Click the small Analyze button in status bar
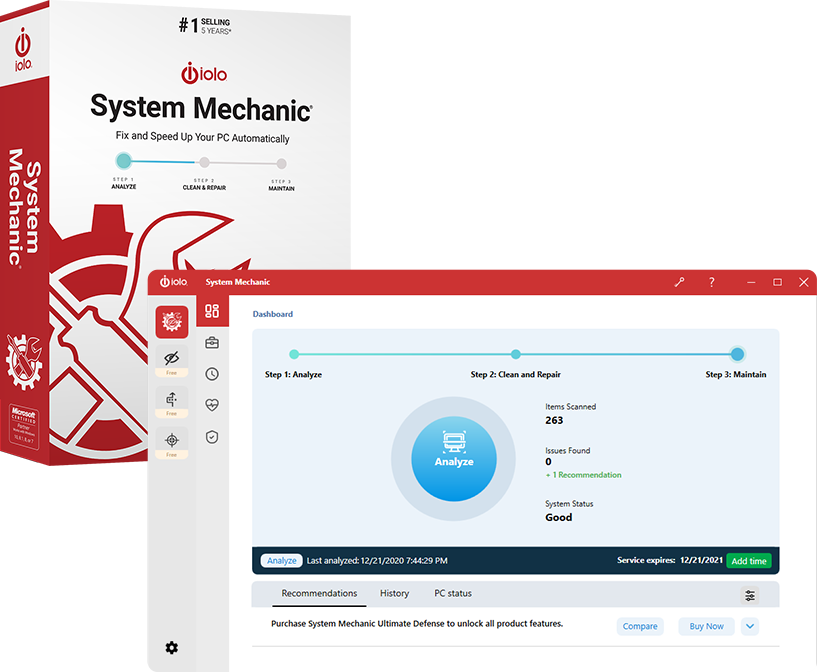Image resolution: width=817 pixels, height=672 pixels. [x=281, y=561]
